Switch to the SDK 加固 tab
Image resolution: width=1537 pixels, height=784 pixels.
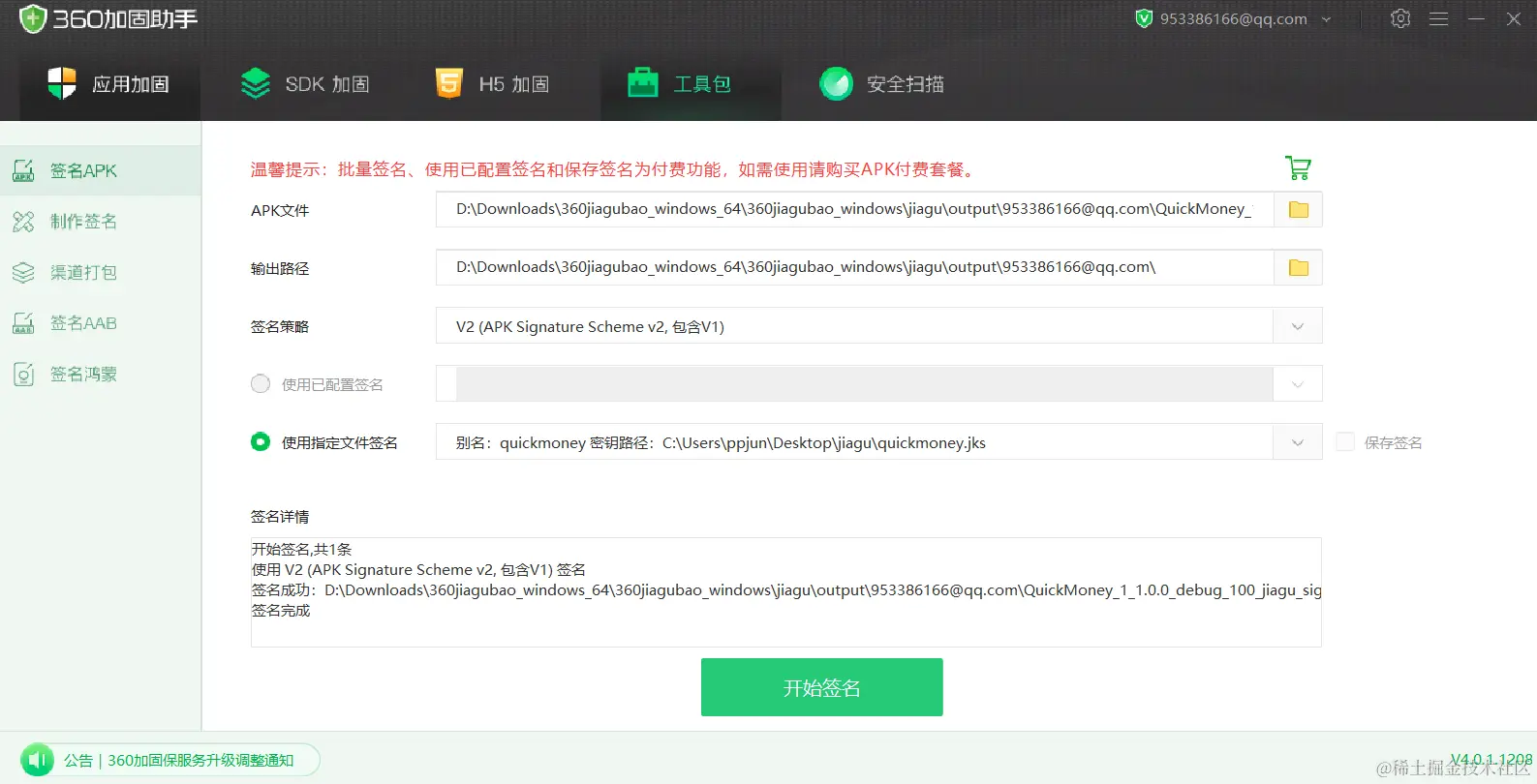tap(304, 84)
